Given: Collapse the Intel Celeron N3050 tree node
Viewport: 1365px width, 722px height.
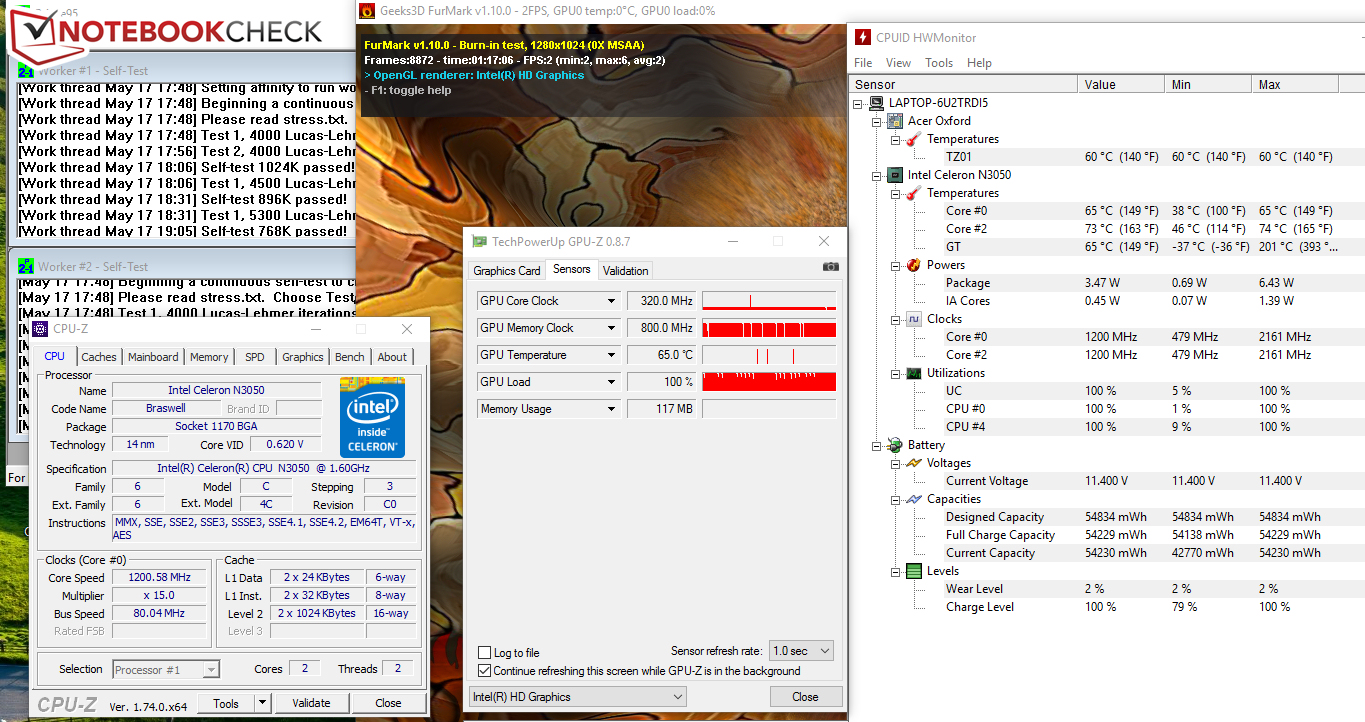Looking at the screenshot, I should [x=877, y=175].
